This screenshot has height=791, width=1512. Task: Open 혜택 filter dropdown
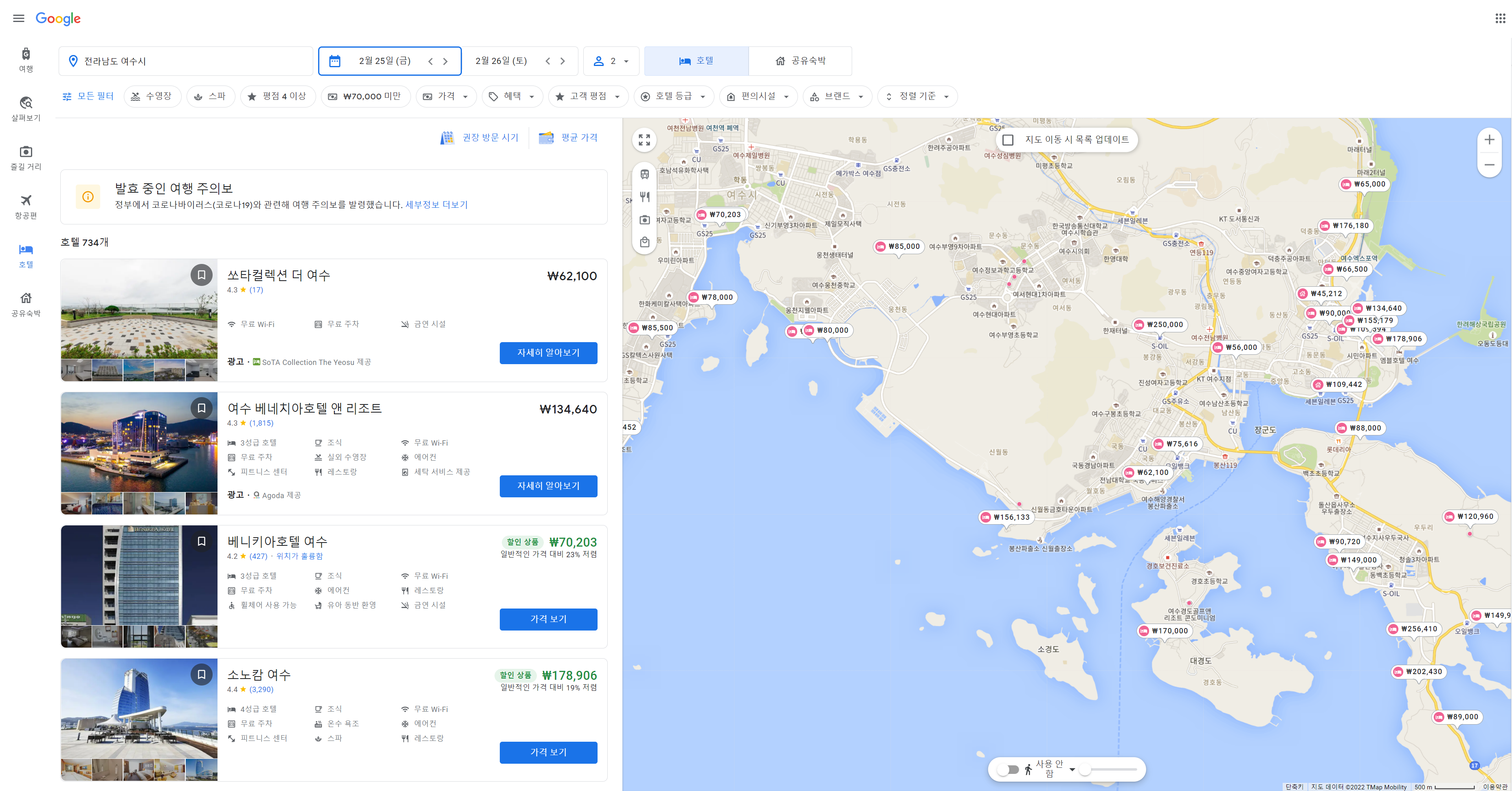pos(512,96)
